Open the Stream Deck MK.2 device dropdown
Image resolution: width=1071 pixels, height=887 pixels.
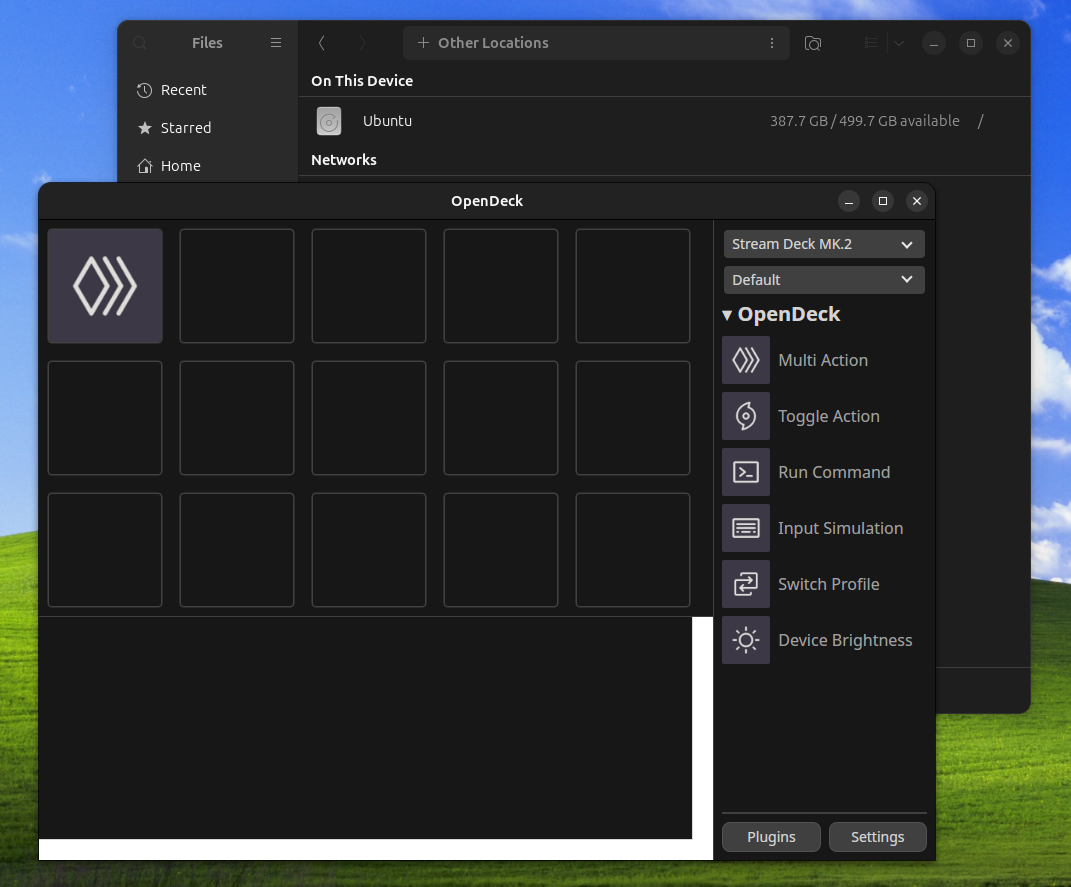pos(824,244)
